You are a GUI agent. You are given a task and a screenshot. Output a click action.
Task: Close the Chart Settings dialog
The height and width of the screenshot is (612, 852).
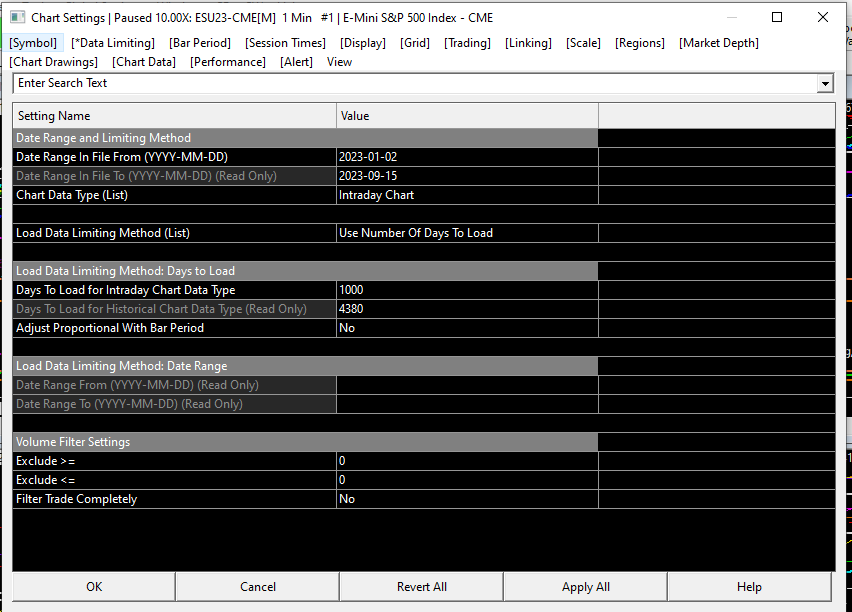click(x=823, y=17)
